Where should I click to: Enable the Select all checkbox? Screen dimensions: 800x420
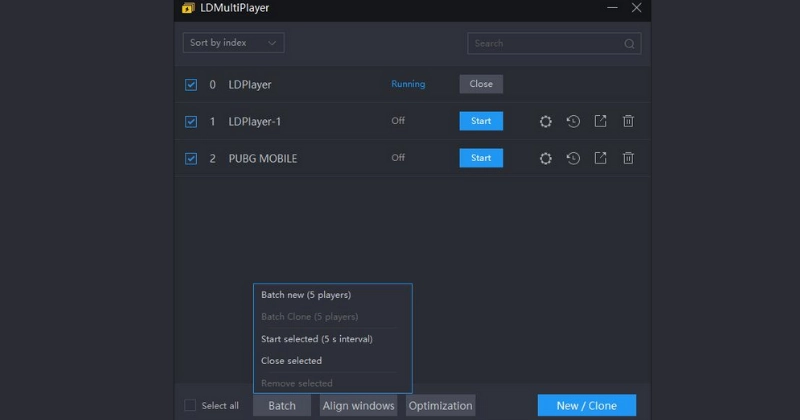coord(190,405)
